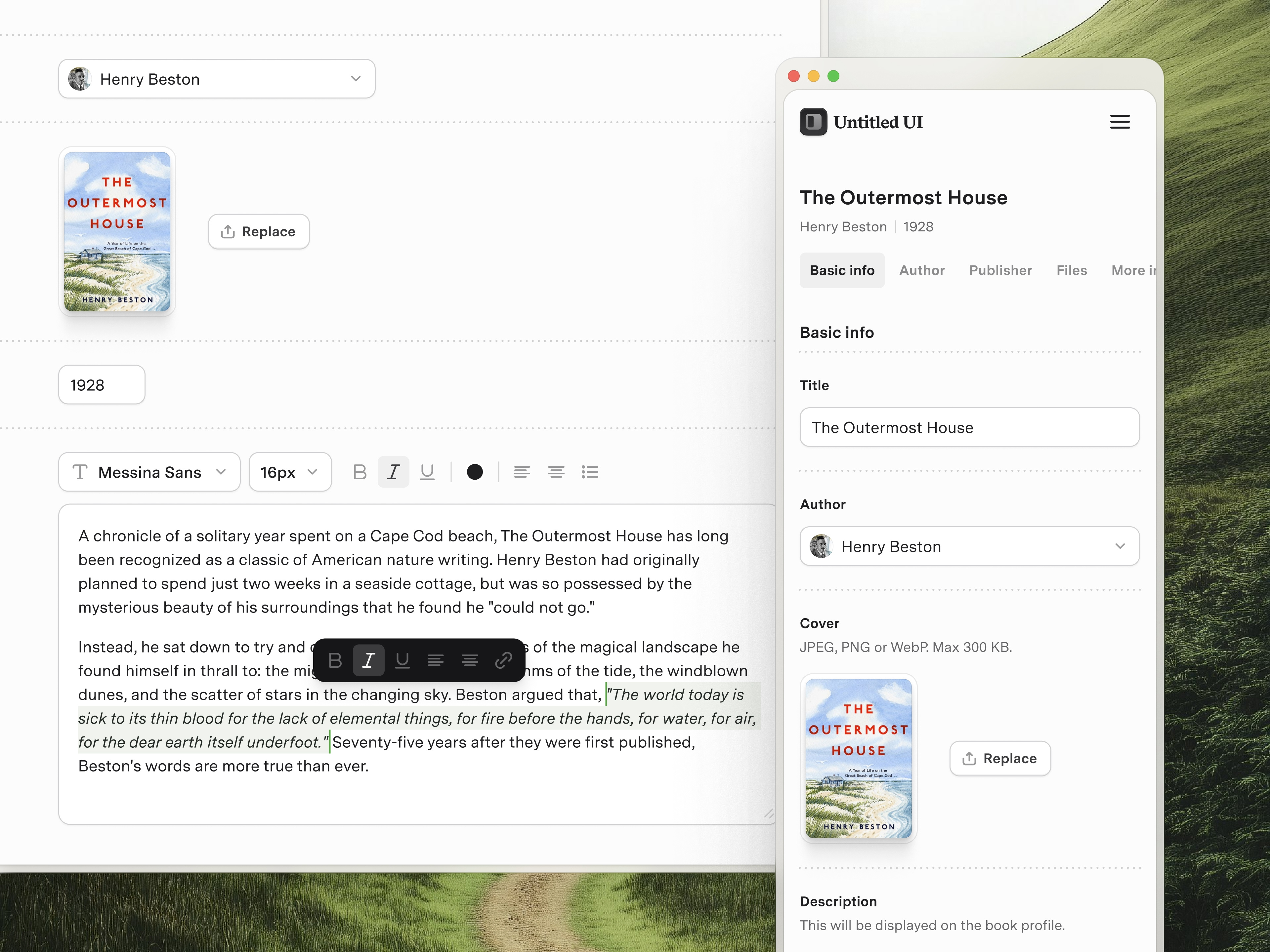
Task: Click the green maximize window button
Action: click(x=834, y=76)
